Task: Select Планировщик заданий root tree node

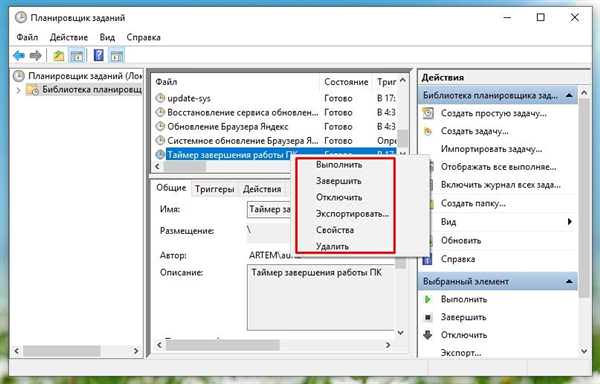Action: 78,76
